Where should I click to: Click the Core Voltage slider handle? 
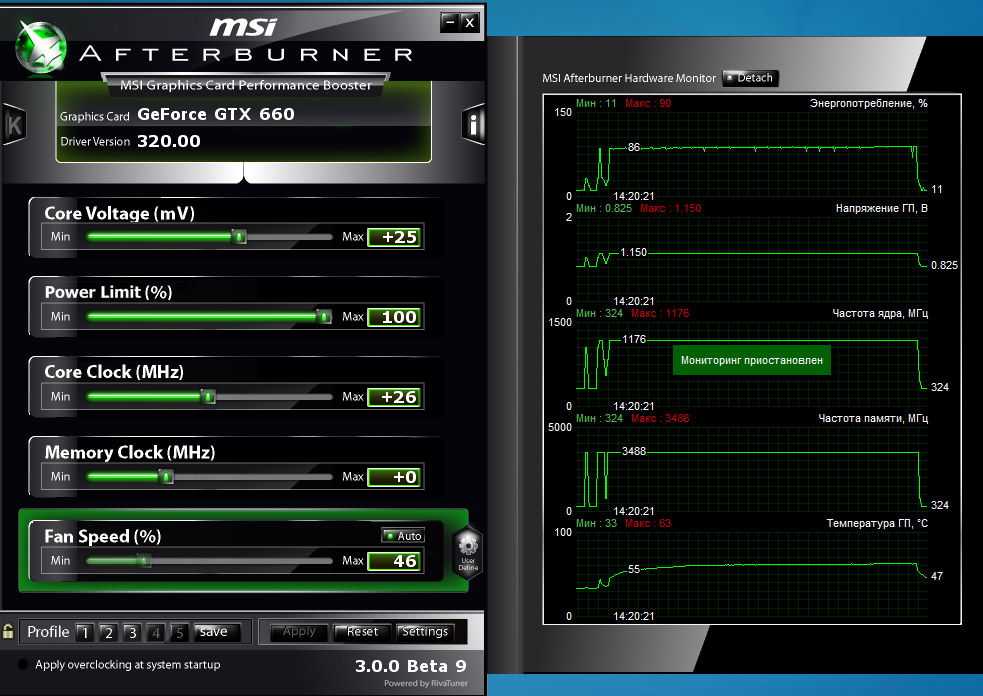pyautogui.click(x=239, y=237)
